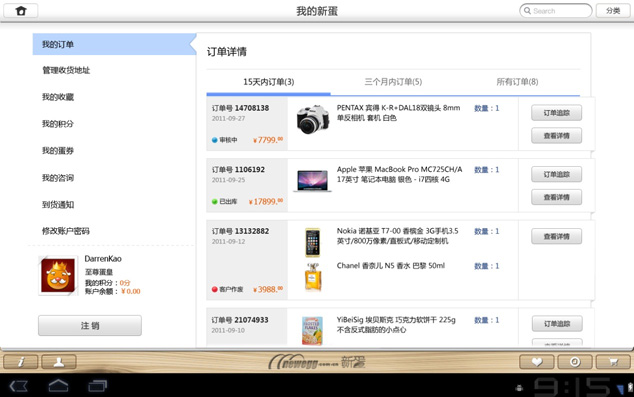Click 订单追踪 for order 21074933
Image resolution: width=634 pixels, height=397 pixels.
coord(557,323)
